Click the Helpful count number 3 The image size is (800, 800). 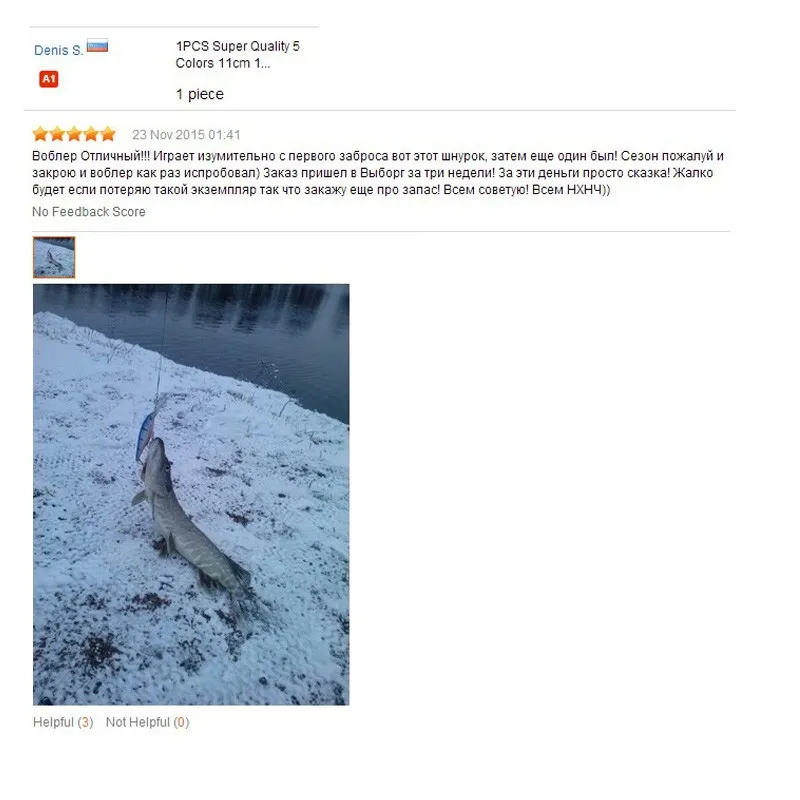pyautogui.click(x=85, y=722)
